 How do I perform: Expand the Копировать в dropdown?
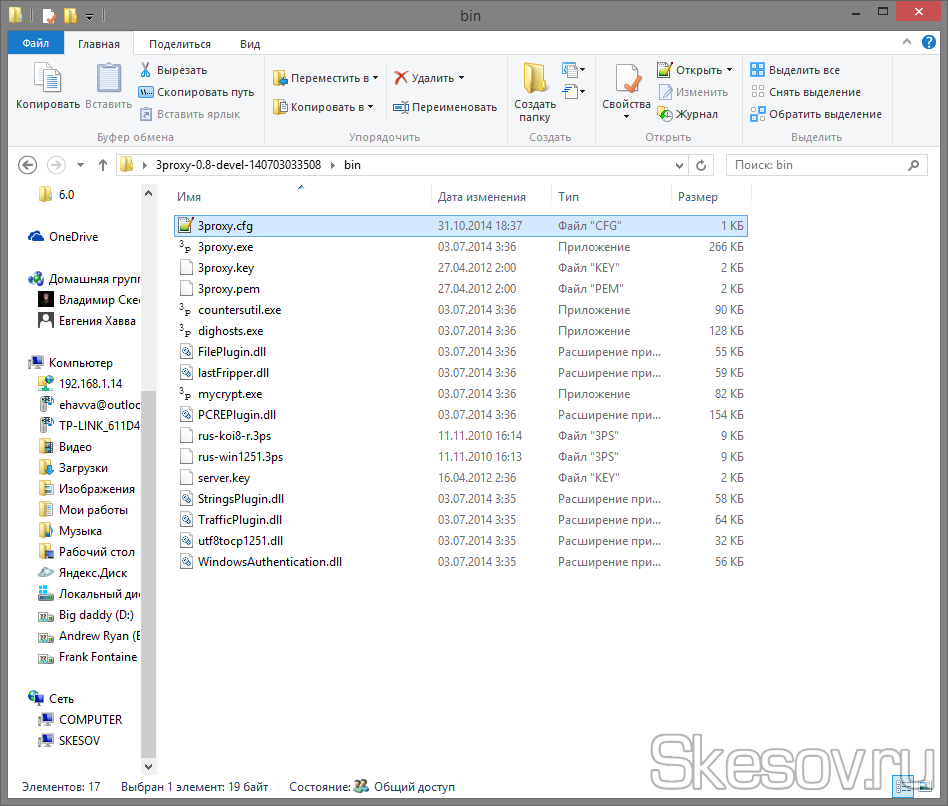pyautogui.click(x=370, y=107)
